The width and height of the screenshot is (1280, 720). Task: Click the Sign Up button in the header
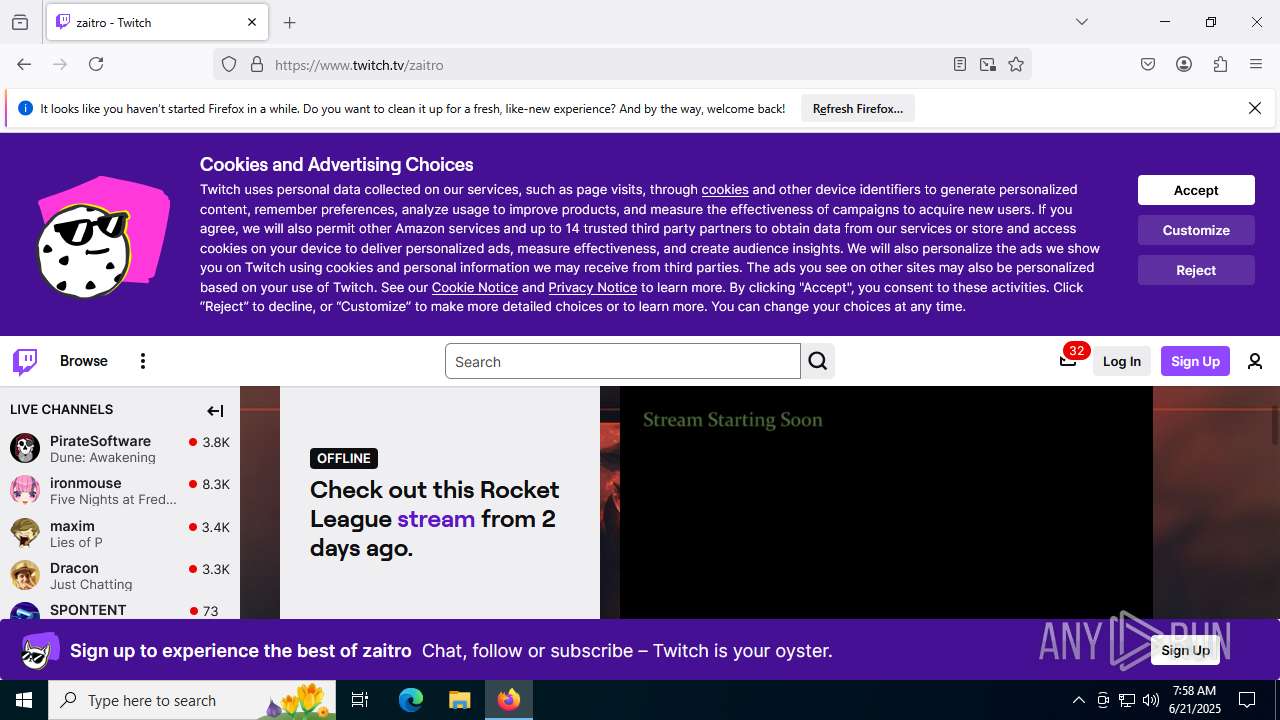click(1195, 361)
